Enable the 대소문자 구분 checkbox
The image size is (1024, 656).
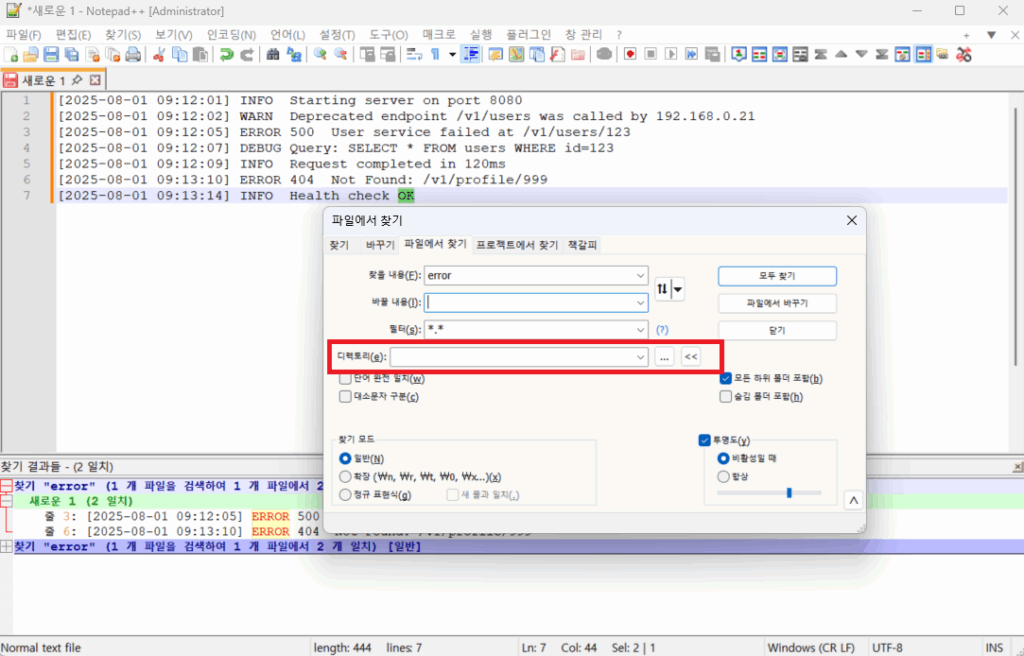[345, 396]
